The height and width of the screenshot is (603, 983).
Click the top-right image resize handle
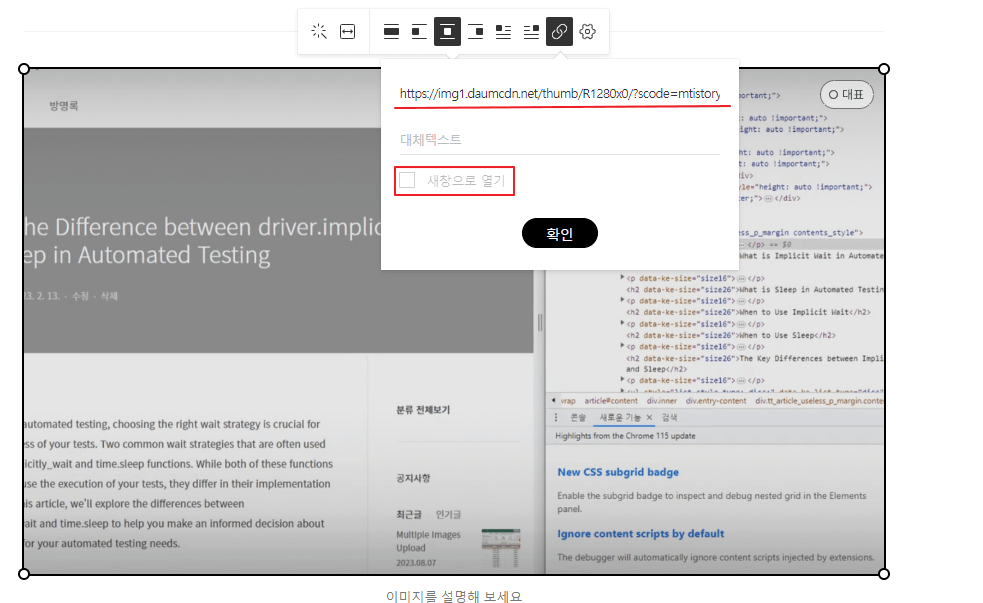[884, 69]
